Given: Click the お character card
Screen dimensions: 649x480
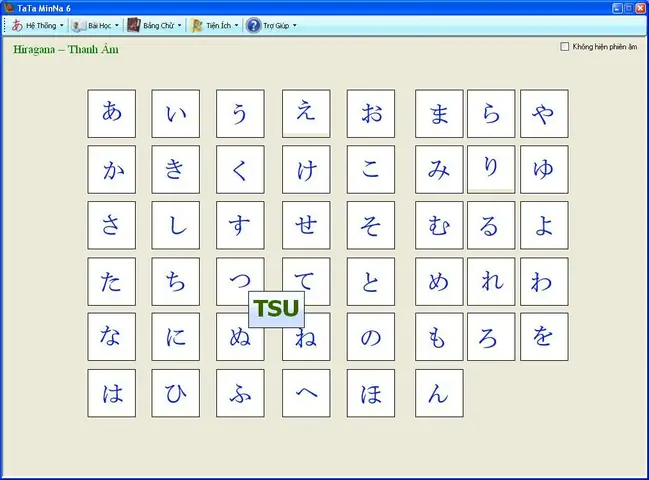Looking at the screenshot, I should (x=371, y=114).
